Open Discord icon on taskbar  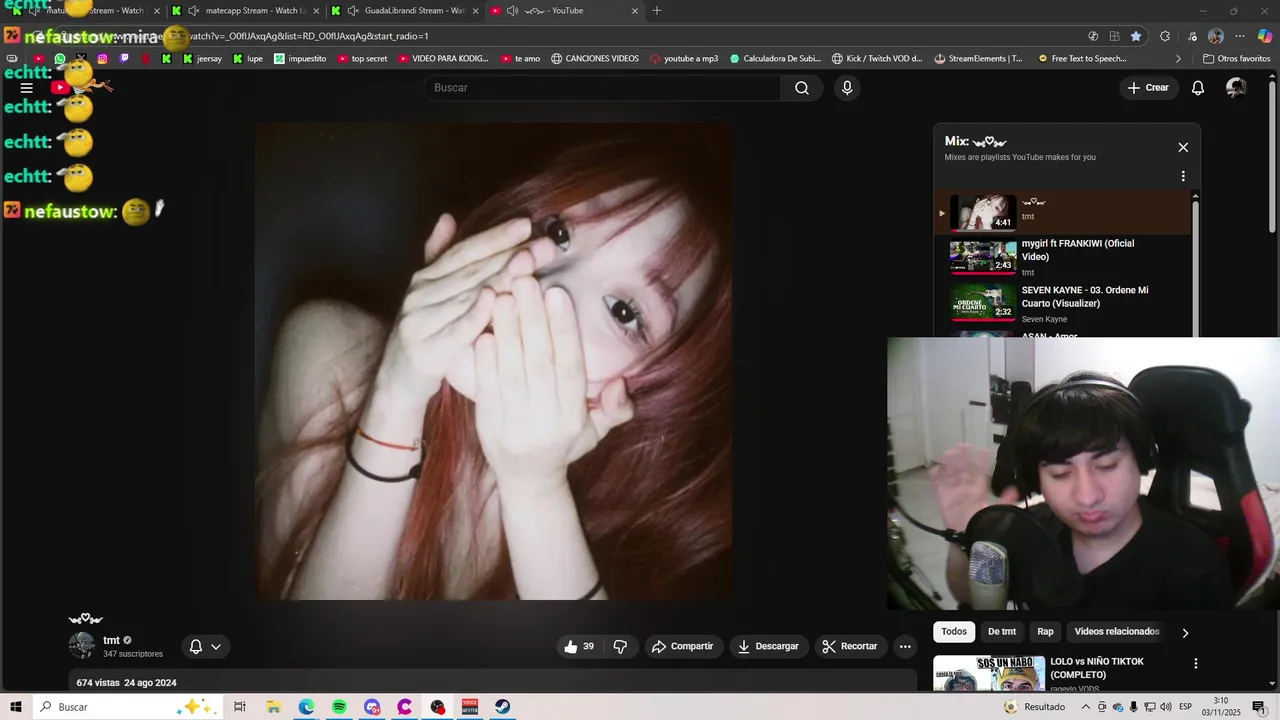(x=372, y=707)
